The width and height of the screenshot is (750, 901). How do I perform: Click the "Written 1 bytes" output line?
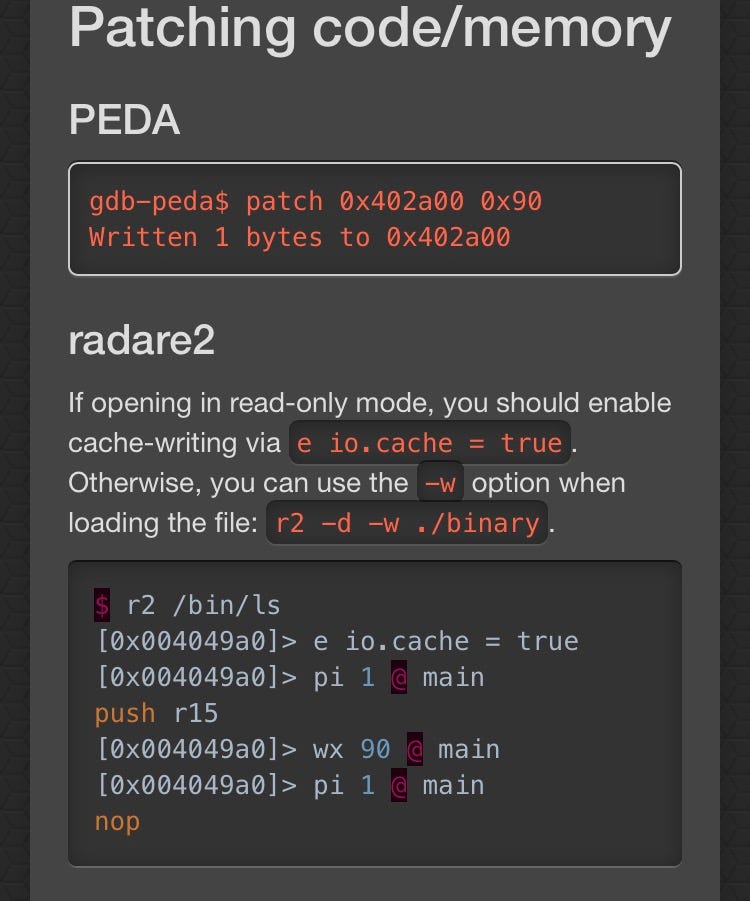click(x=299, y=237)
